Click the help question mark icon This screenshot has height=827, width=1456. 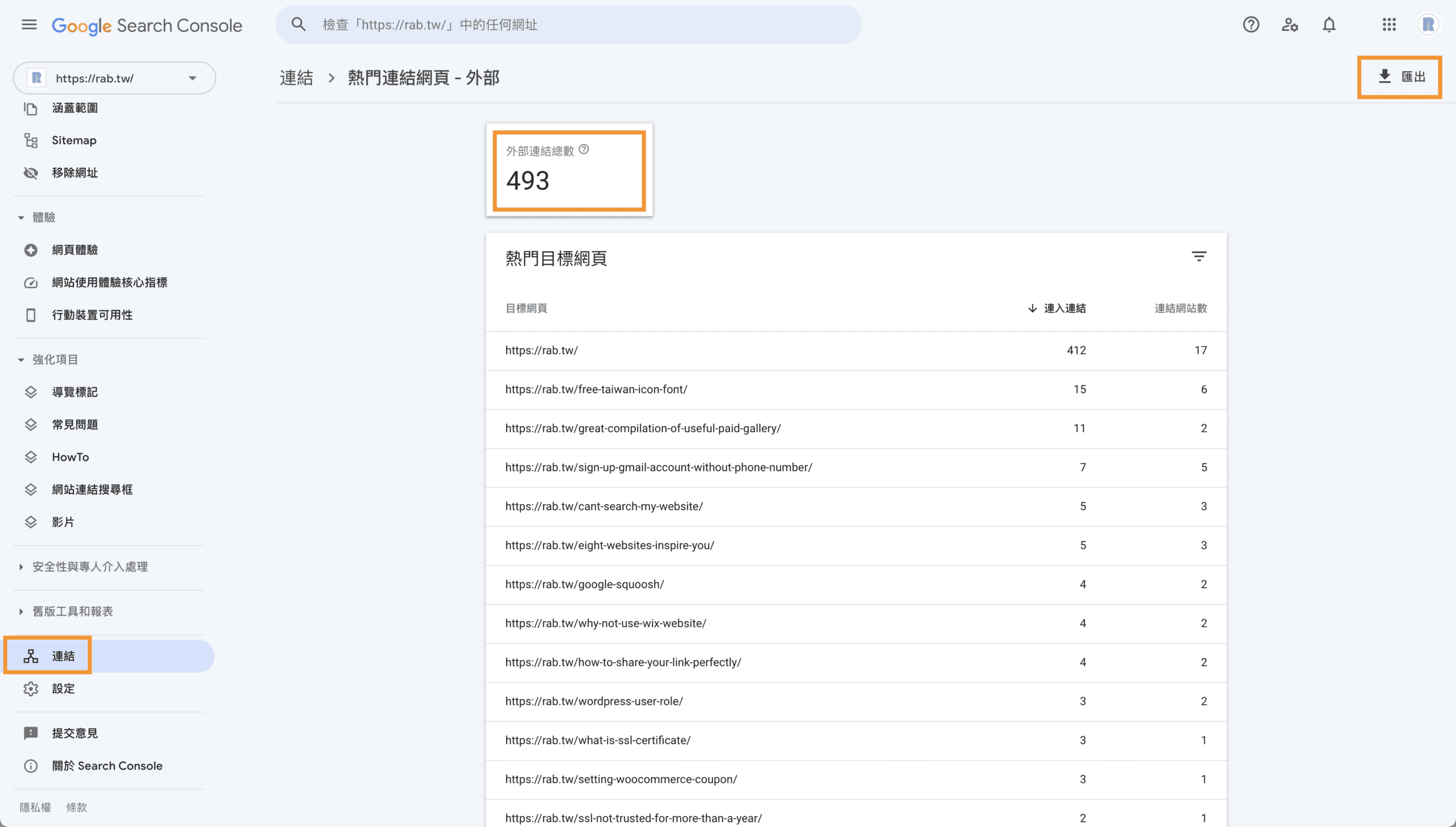pos(1251,24)
